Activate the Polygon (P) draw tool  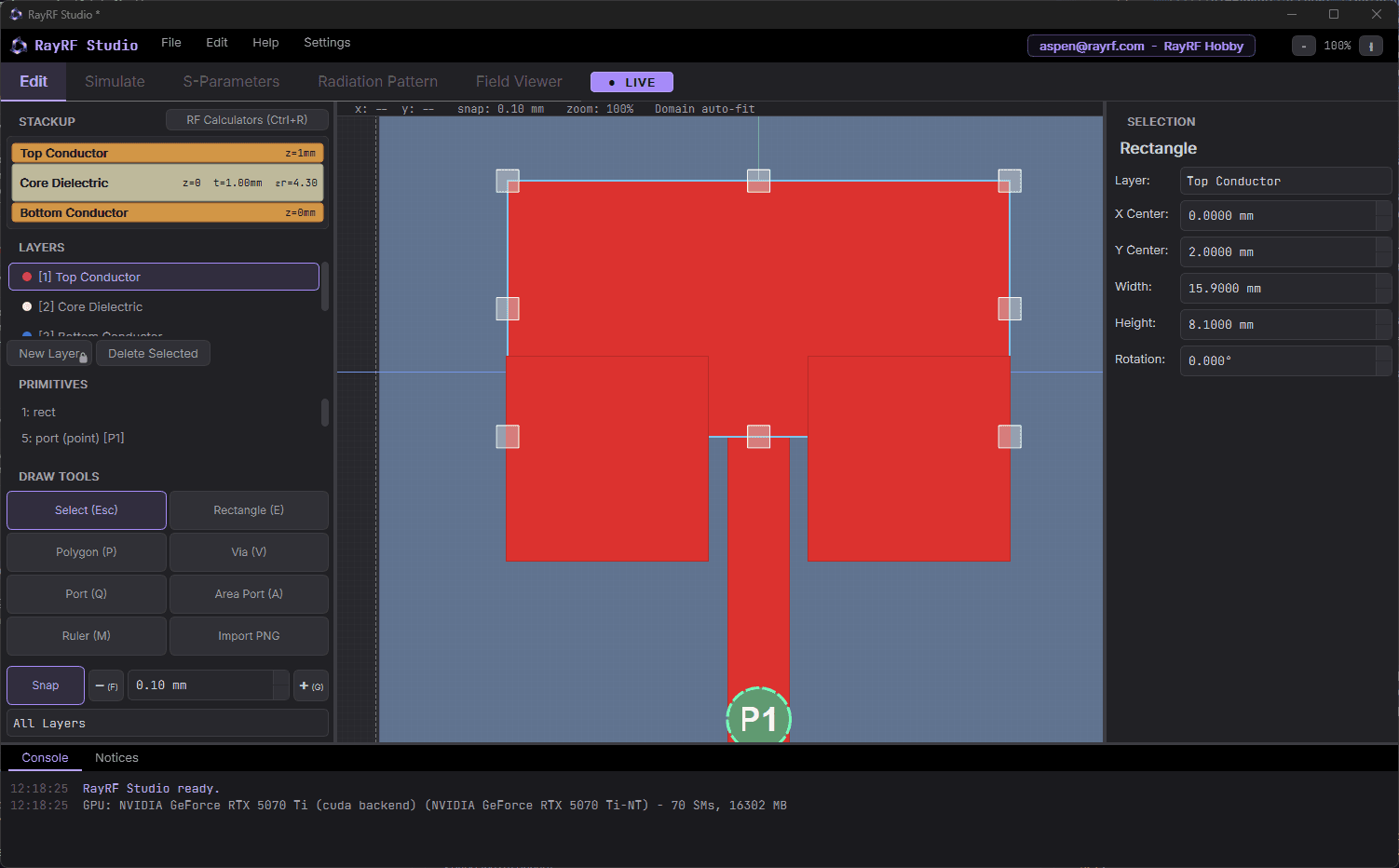[87, 552]
